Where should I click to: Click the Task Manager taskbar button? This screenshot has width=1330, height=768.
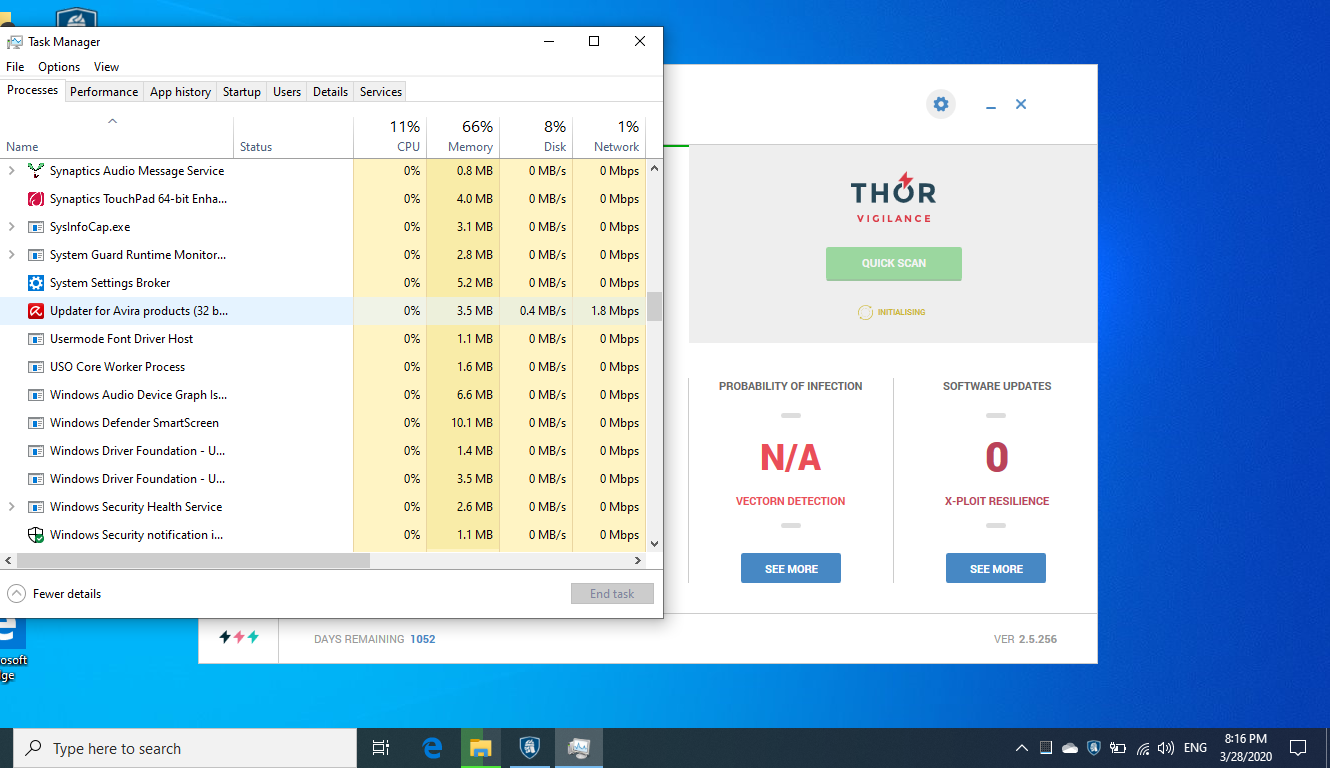coord(579,748)
